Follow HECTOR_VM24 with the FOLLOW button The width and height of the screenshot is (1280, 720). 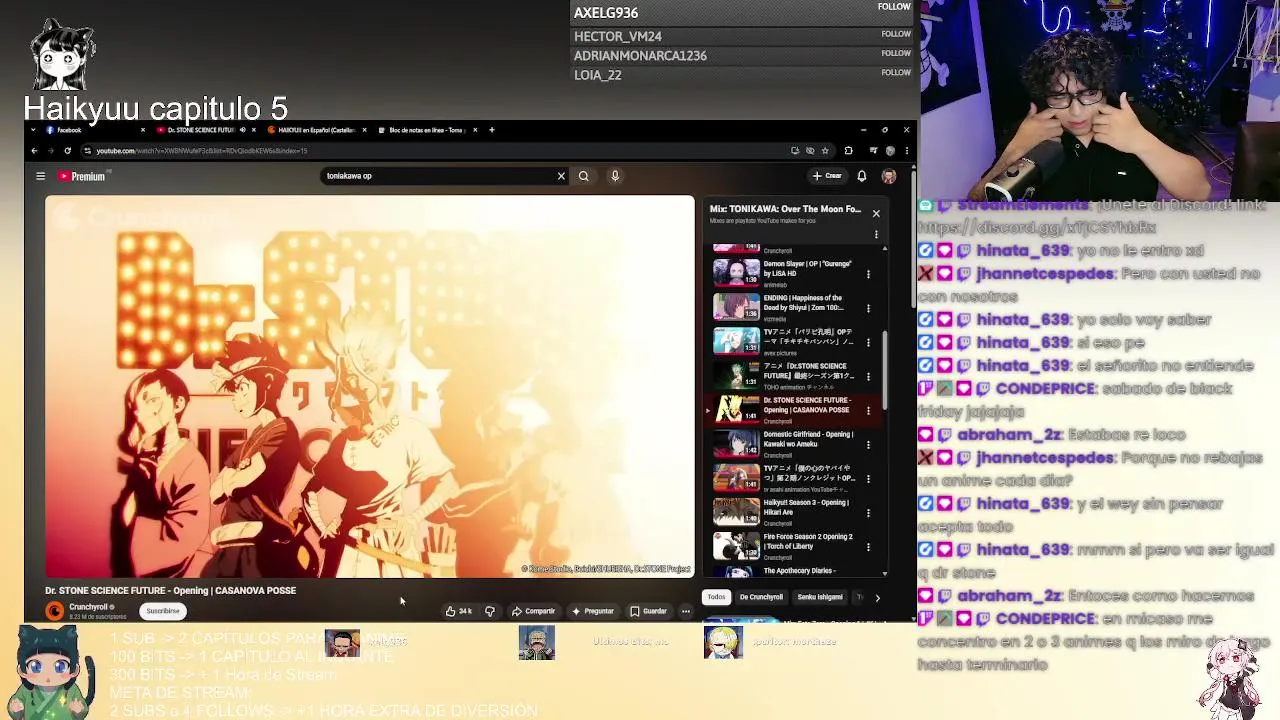[x=896, y=34]
